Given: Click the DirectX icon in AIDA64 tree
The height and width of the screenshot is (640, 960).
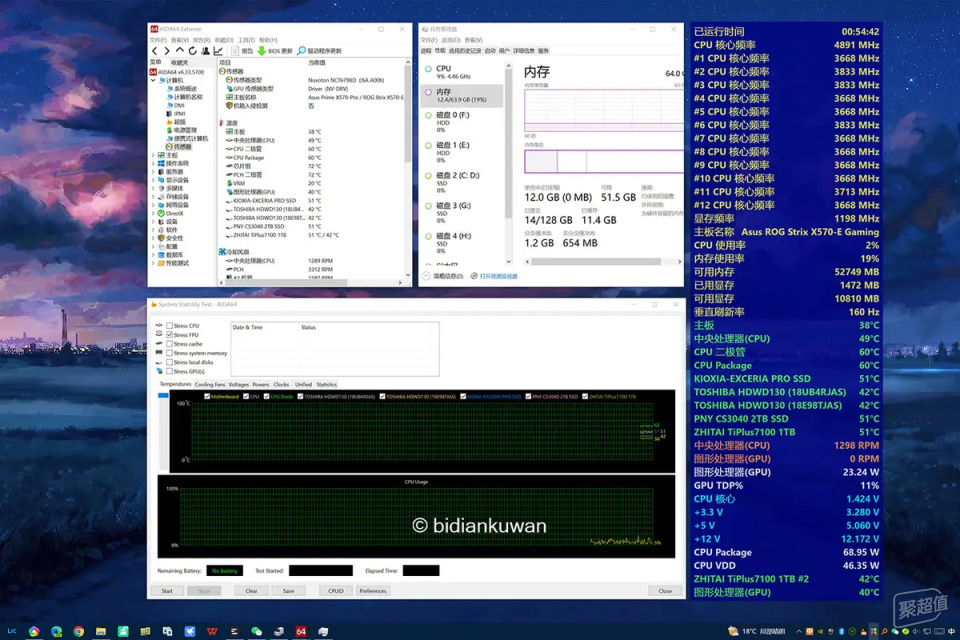Looking at the screenshot, I should click(x=162, y=213).
